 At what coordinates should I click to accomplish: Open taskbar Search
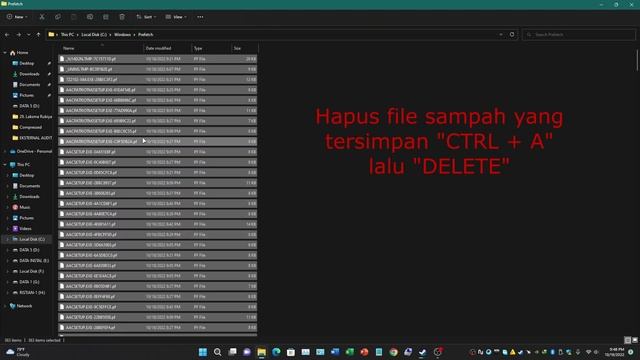(218, 352)
